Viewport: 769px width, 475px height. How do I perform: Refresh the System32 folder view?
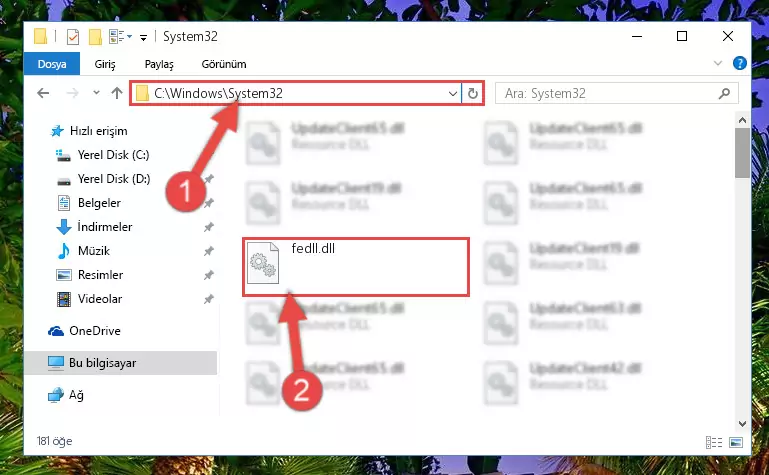pos(473,93)
